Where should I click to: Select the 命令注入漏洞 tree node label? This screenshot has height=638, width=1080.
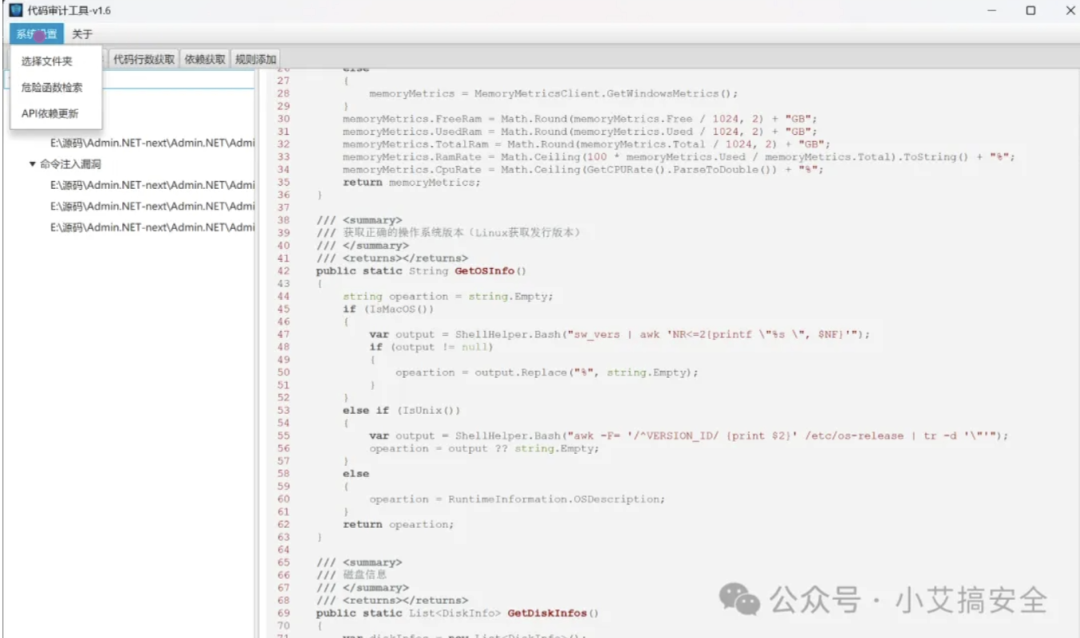[x=70, y=164]
